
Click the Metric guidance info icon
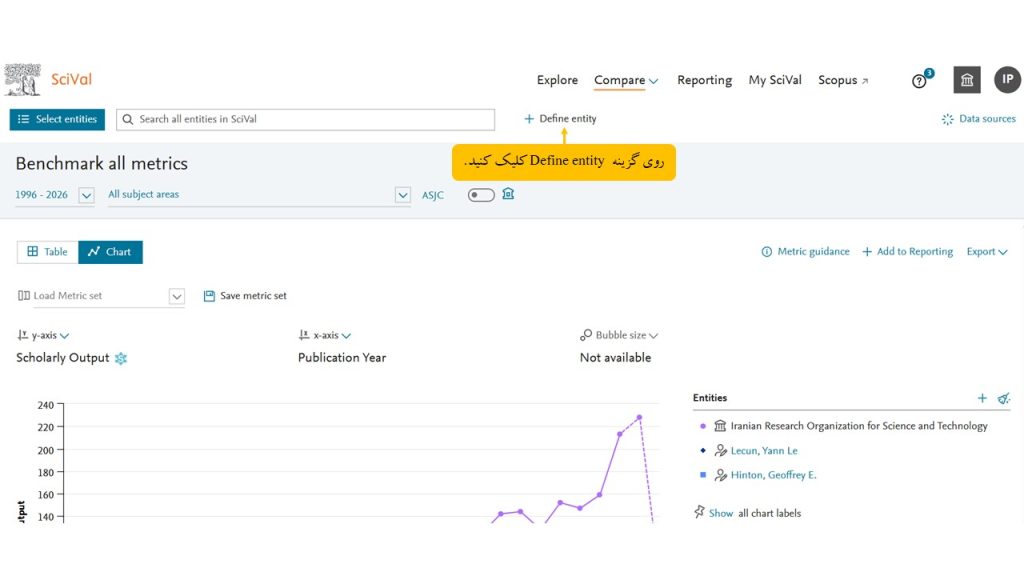tap(767, 251)
